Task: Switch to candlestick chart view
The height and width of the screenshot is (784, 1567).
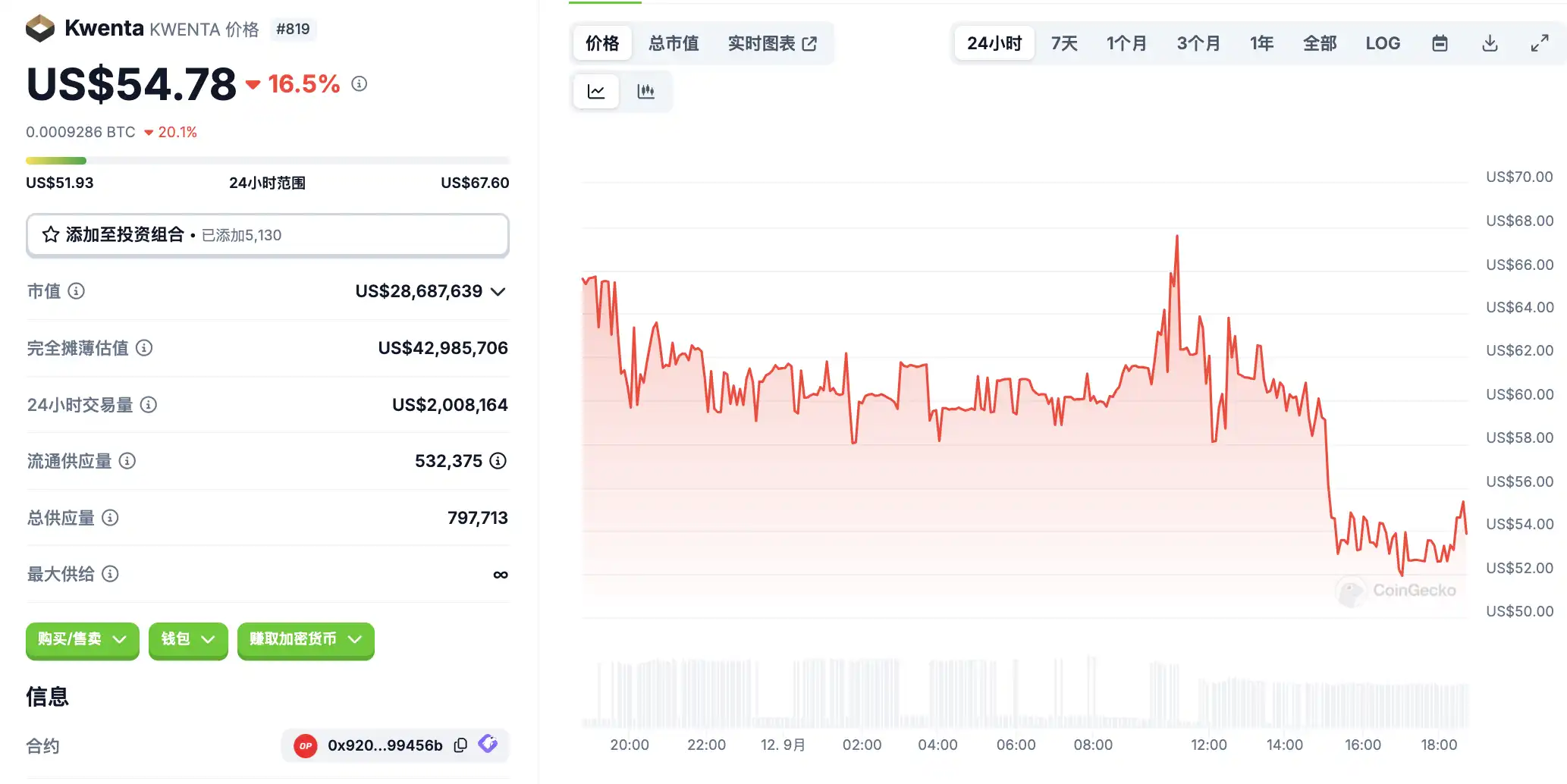Action: 645,92
